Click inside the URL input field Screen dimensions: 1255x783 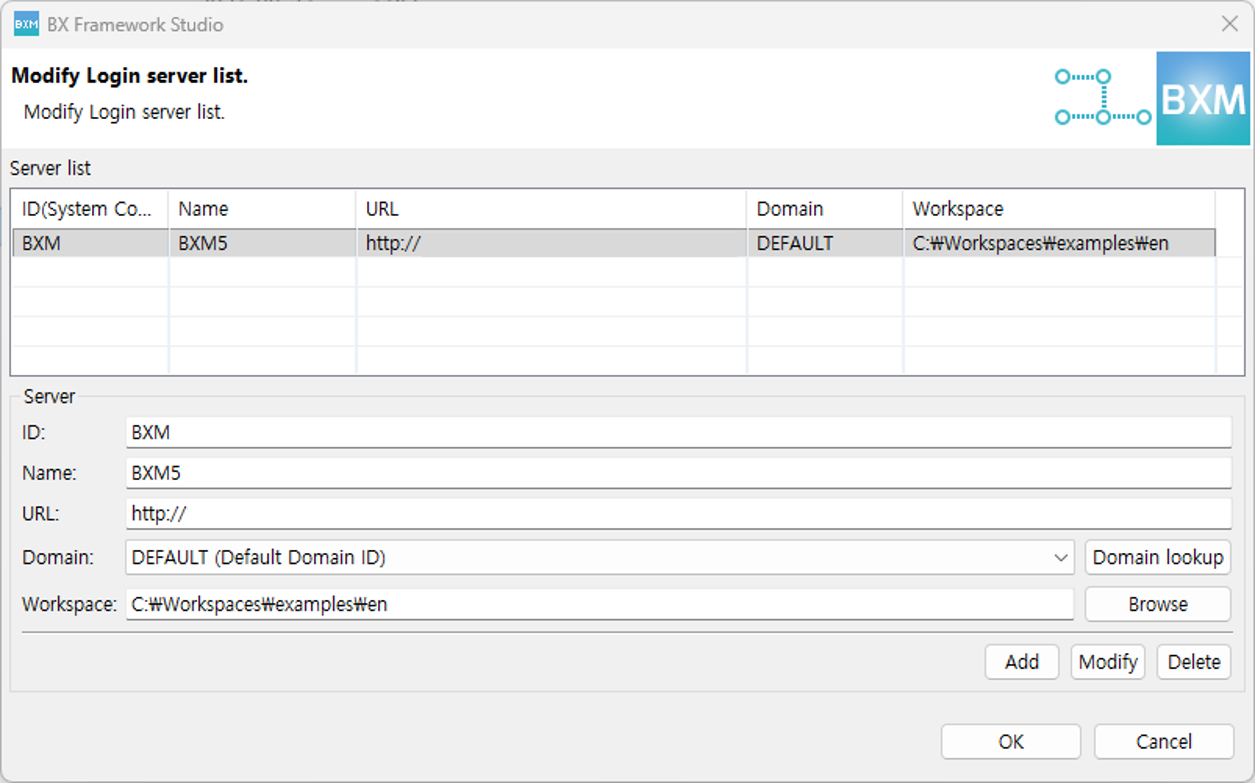(x=600, y=515)
